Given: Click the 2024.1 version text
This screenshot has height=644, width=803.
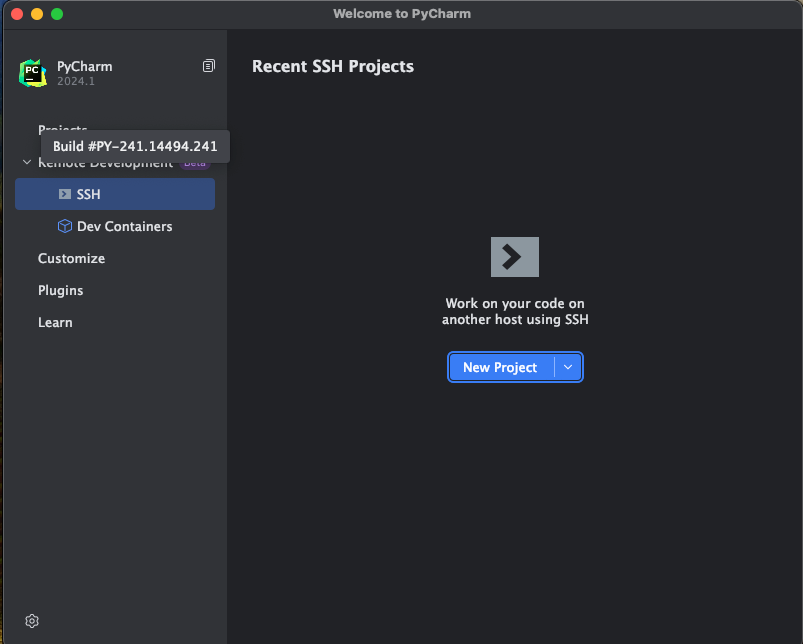Looking at the screenshot, I should coord(76,81).
